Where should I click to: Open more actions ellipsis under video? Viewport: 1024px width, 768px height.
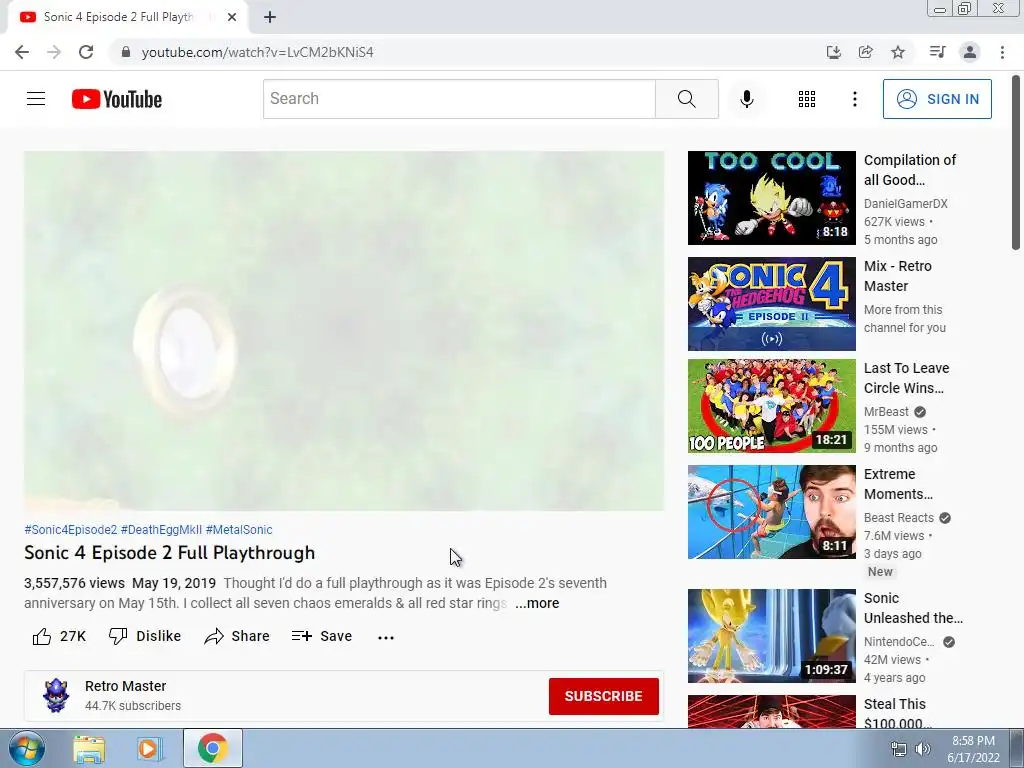click(386, 637)
